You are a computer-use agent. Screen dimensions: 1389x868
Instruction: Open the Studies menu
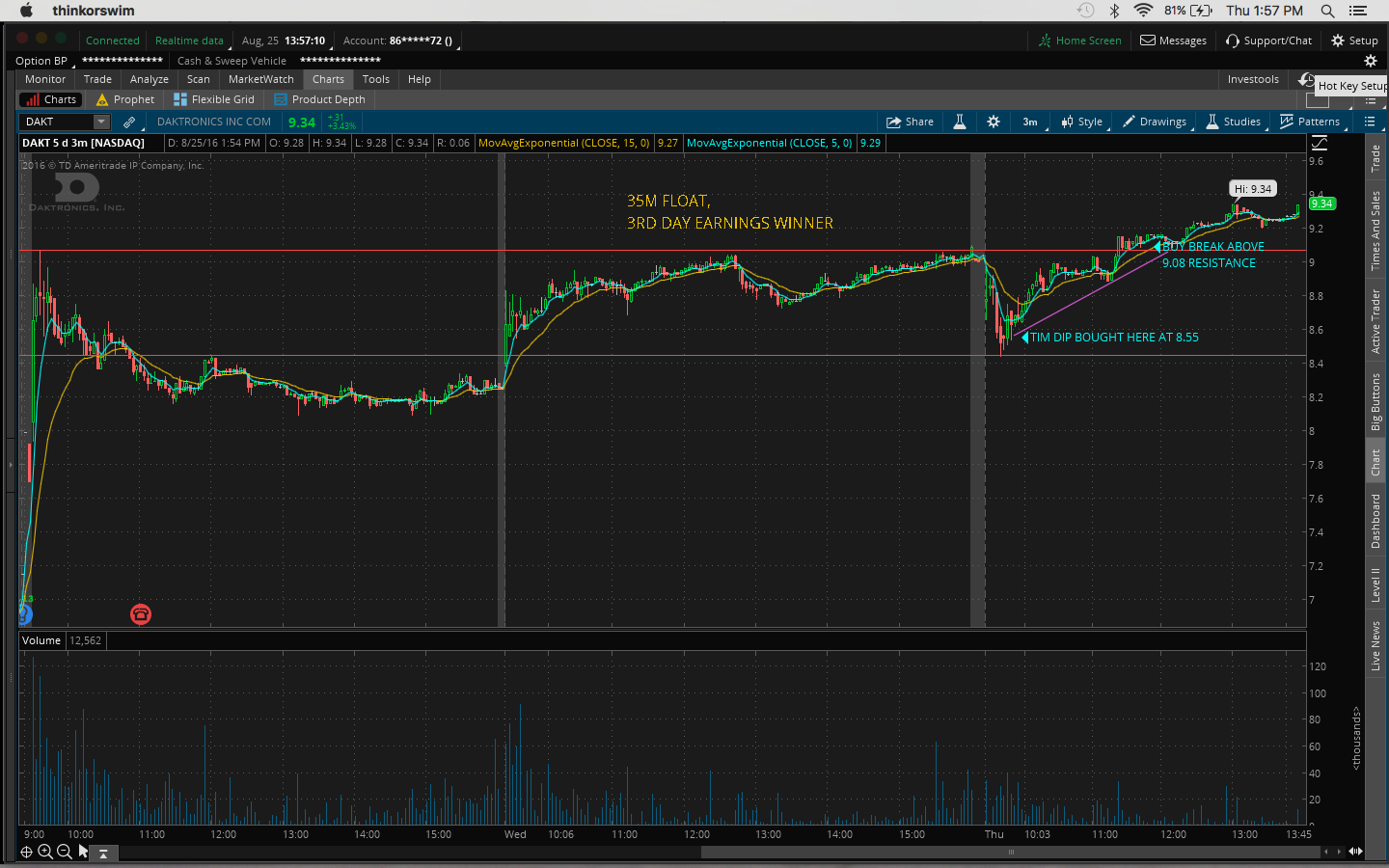[1233, 122]
